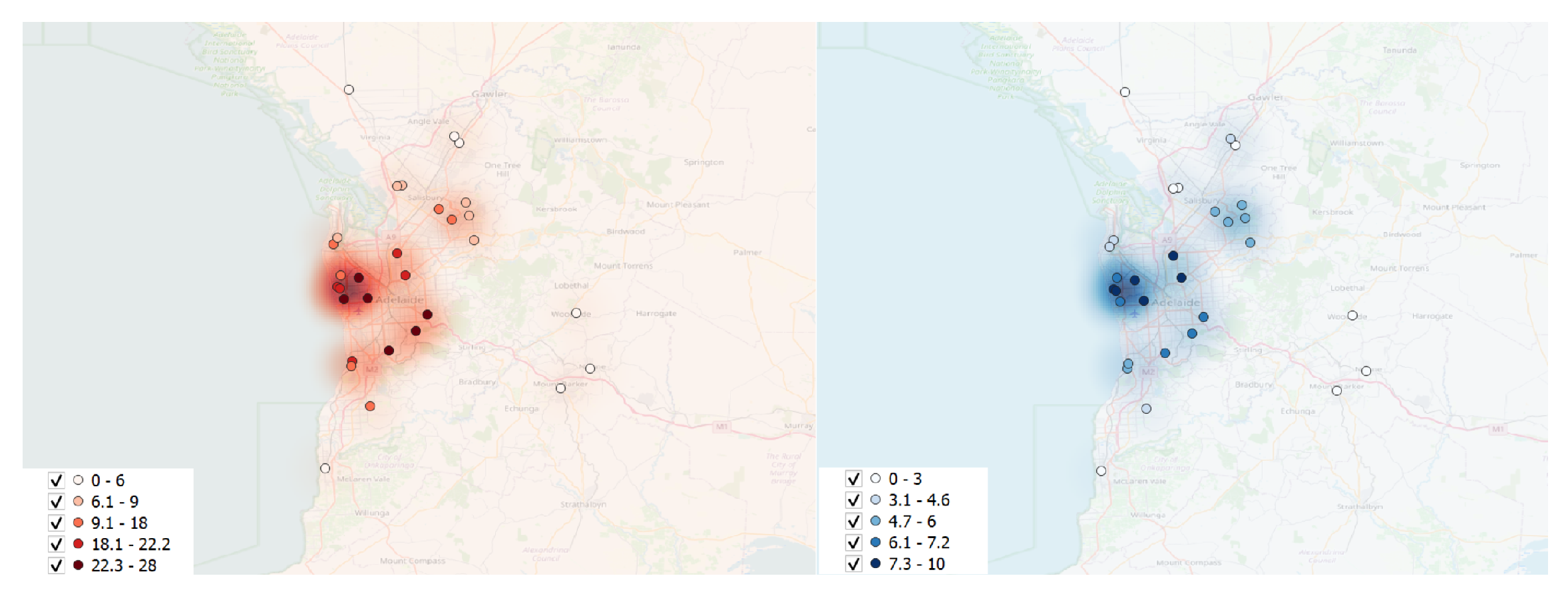This screenshot has width=1568, height=596.
Task: Click "Williamstown" on the red map
Action: click(x=580, y=140)
